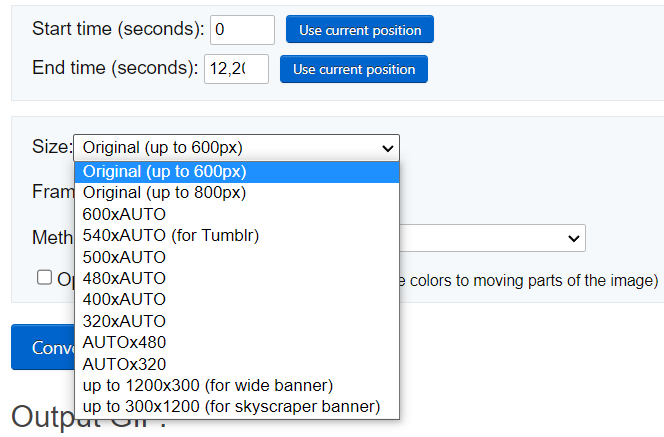Pick 320xAUTO in the dropdown list
Viewport: 664px width, 437px height.
(125, 321)
